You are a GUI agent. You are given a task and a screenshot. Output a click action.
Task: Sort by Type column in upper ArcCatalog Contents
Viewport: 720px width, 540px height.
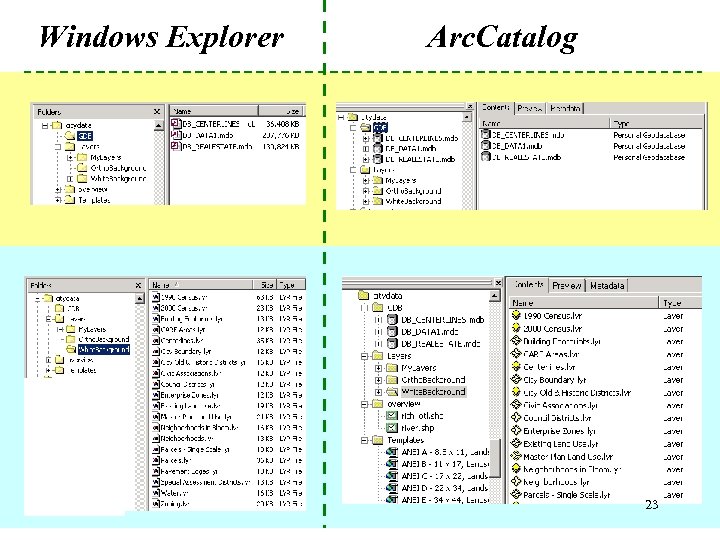pyautogui.click(x=656, y=123)
